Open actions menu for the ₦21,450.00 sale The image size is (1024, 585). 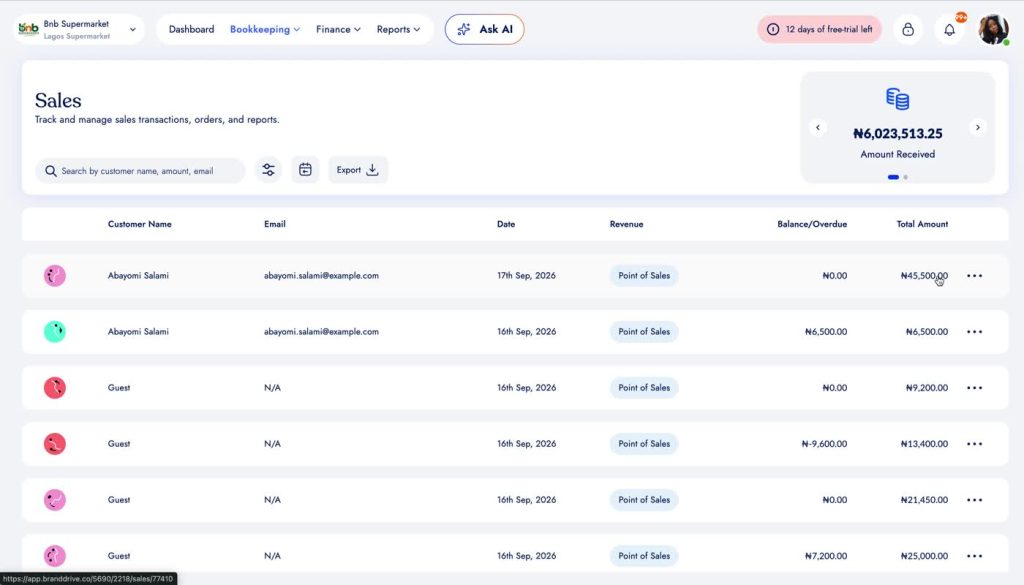[974, 500]
